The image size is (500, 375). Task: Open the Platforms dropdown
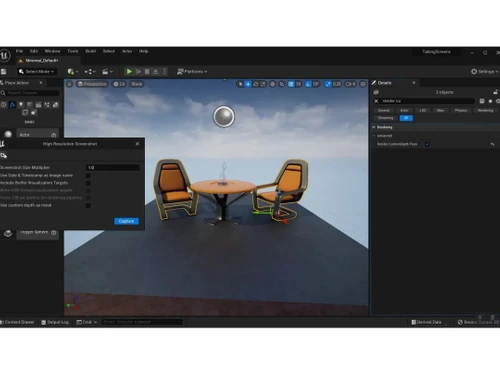coord(192,72)
